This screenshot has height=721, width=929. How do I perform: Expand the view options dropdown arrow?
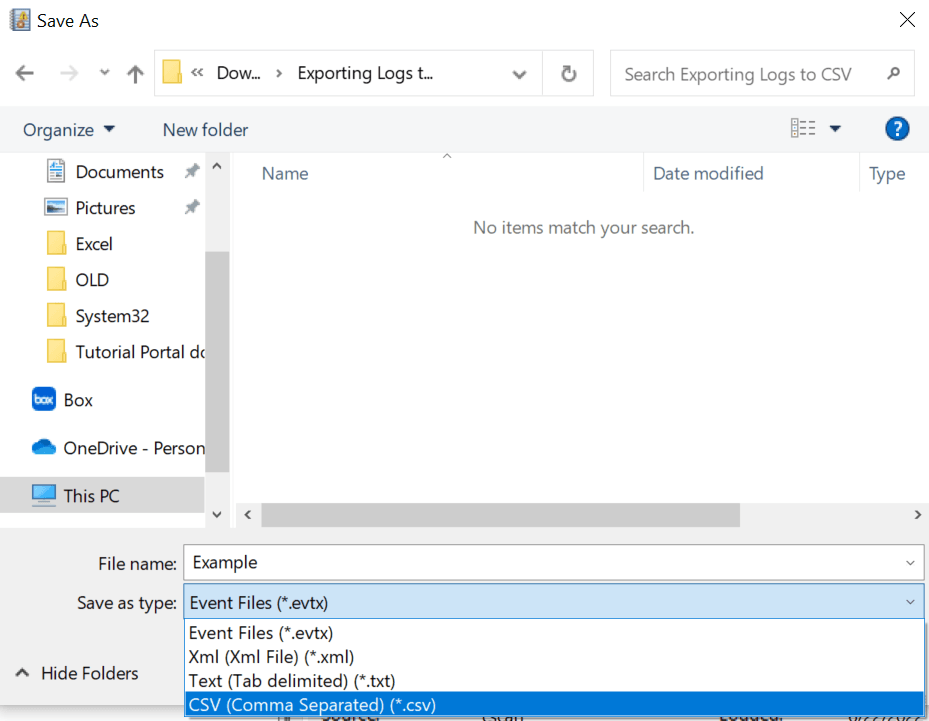tap(835, 129)
